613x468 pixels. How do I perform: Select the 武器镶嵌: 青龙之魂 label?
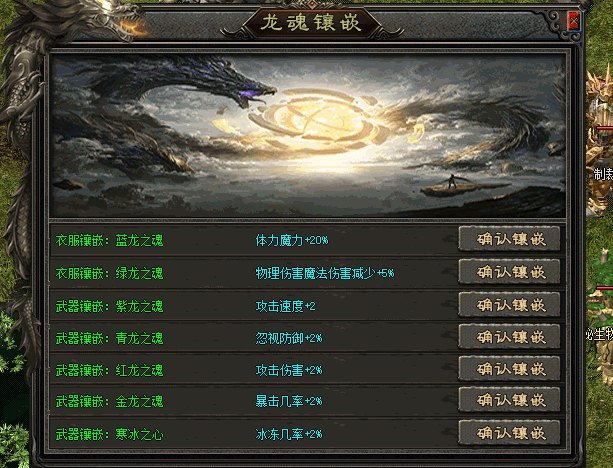click(x=109, y=338)
